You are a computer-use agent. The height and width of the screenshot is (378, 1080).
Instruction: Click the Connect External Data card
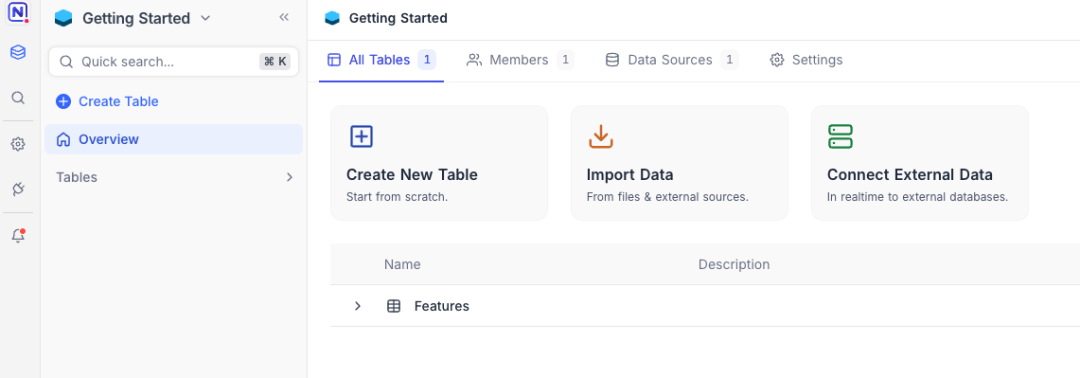coord(920,163)
